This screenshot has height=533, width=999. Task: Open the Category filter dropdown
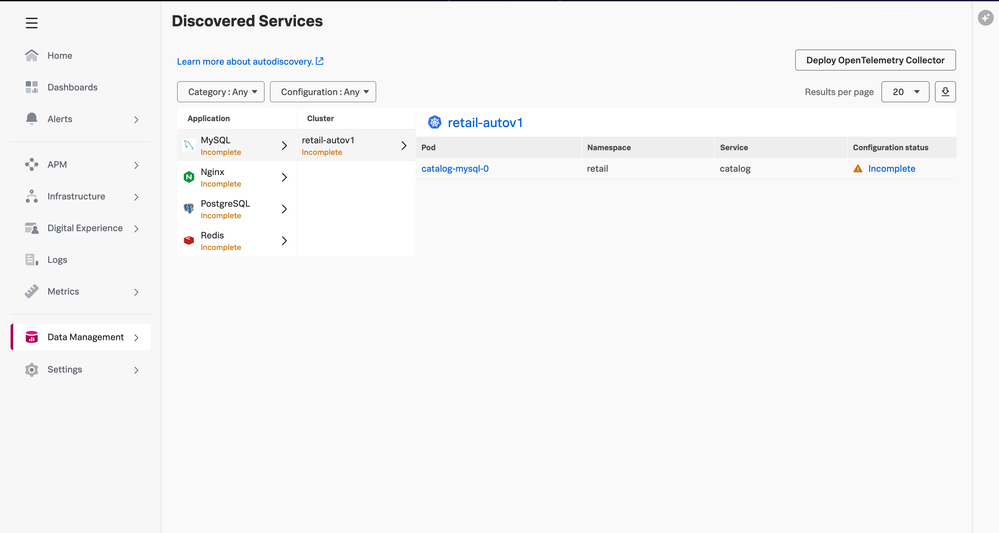(221, 92)
